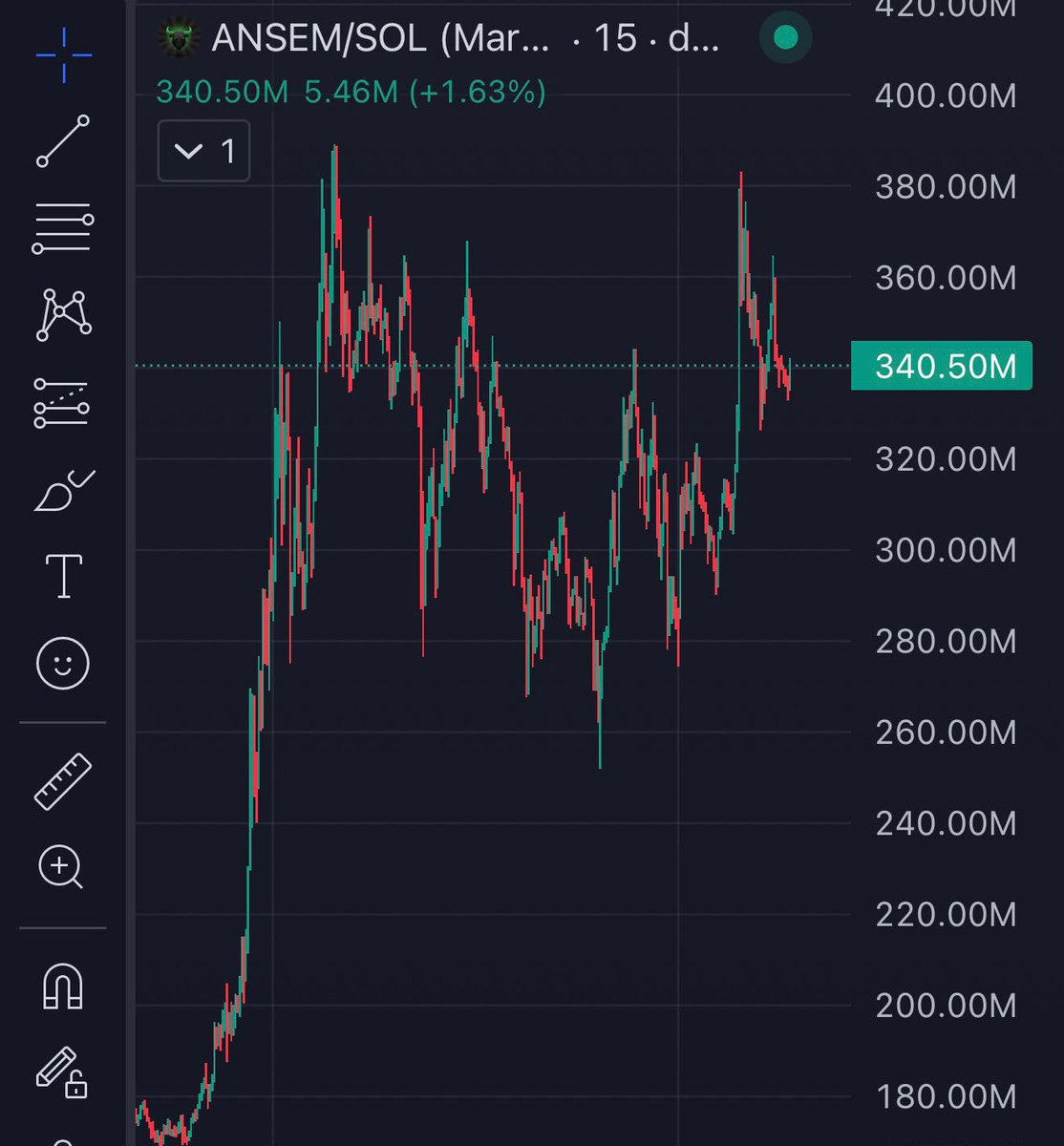The width and height of the screenshot is (1064, 1146).
Task: Activate the zoom in tool
Action: click(x=61, y=867)
